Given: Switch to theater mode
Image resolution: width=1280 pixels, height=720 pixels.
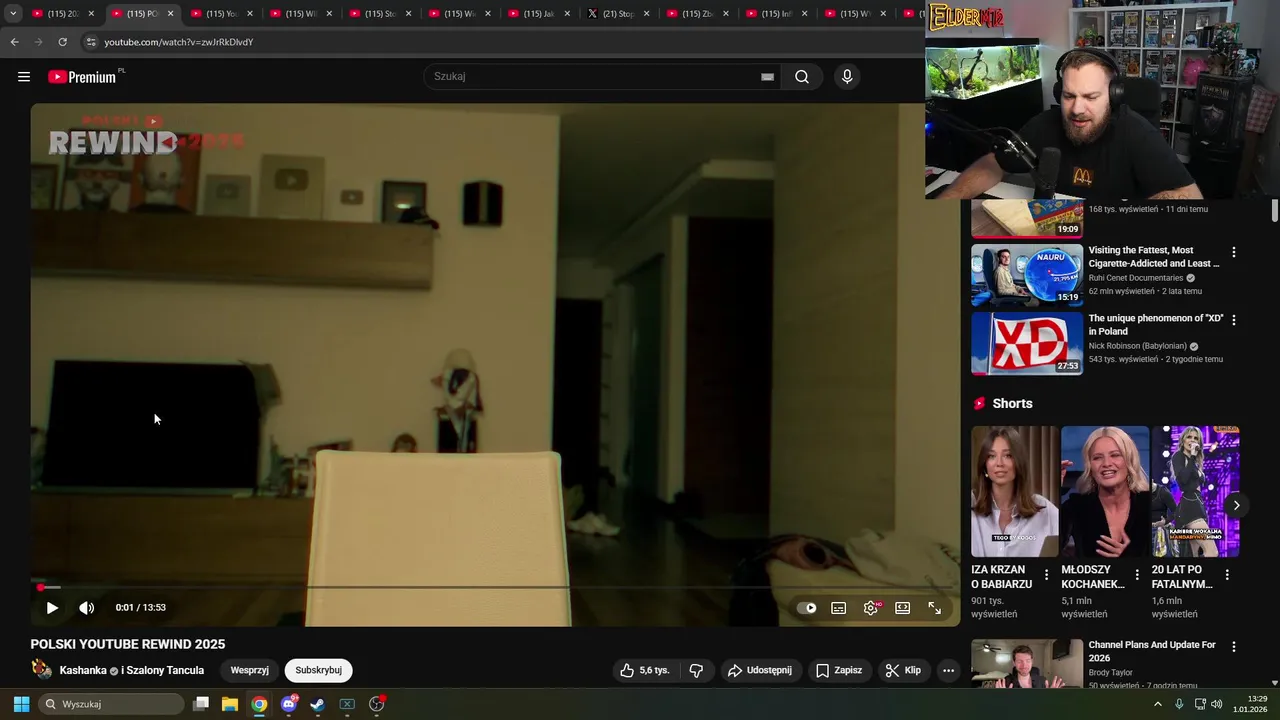Looking at the screenshot, I should 903,608.
